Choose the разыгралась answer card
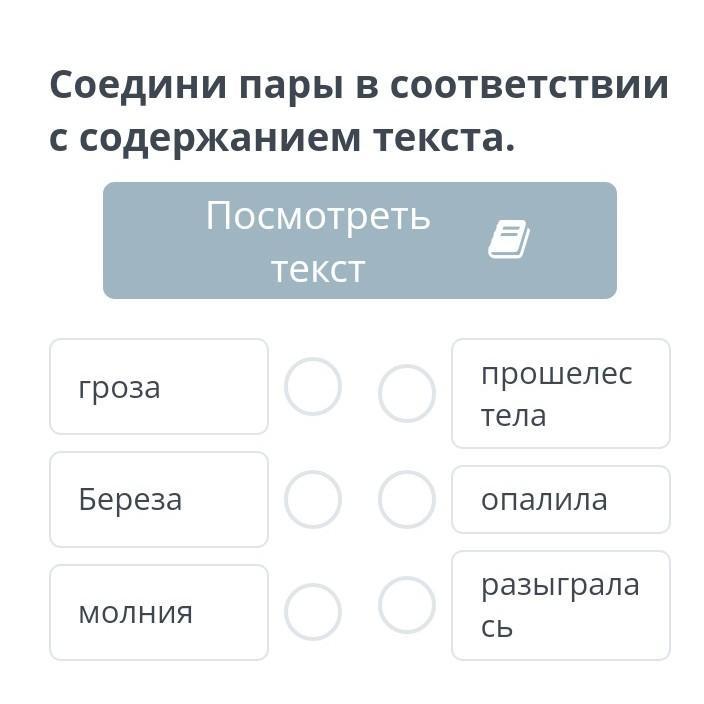 click(x=560, y=605)
